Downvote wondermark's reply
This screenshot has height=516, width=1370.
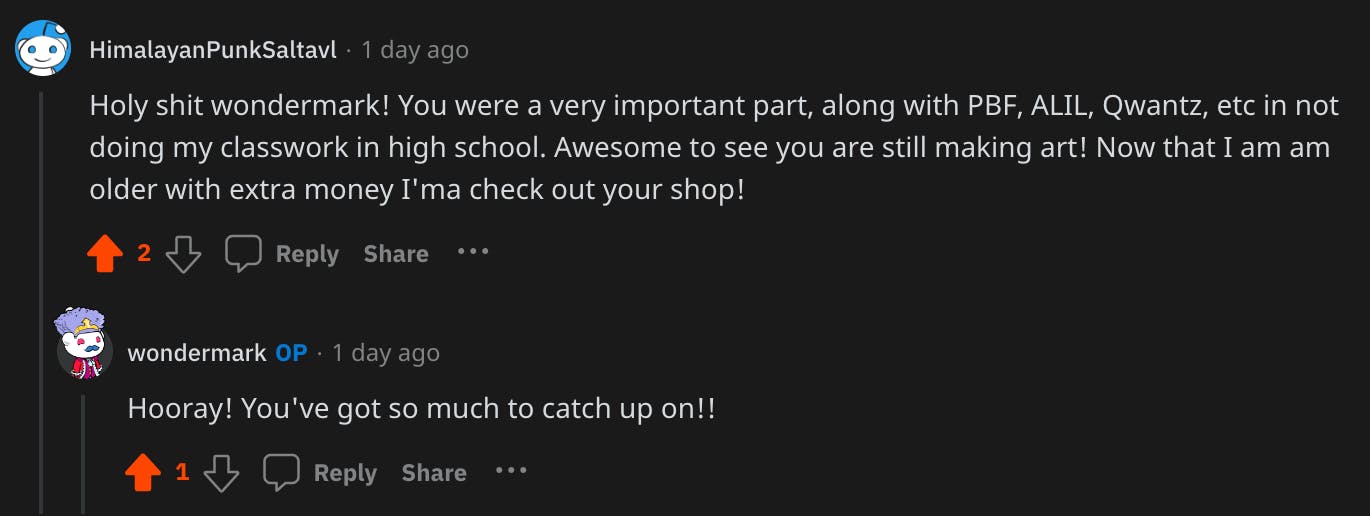[x=221, y=473]
